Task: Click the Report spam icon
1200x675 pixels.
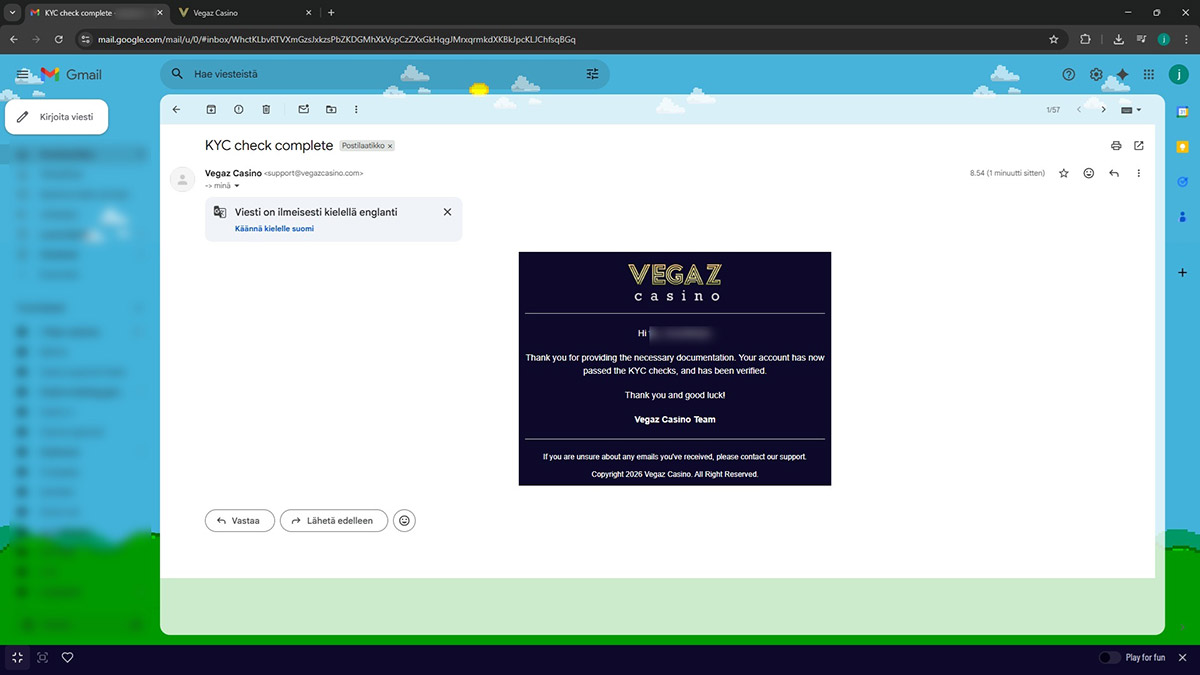Action: (238, 109)
